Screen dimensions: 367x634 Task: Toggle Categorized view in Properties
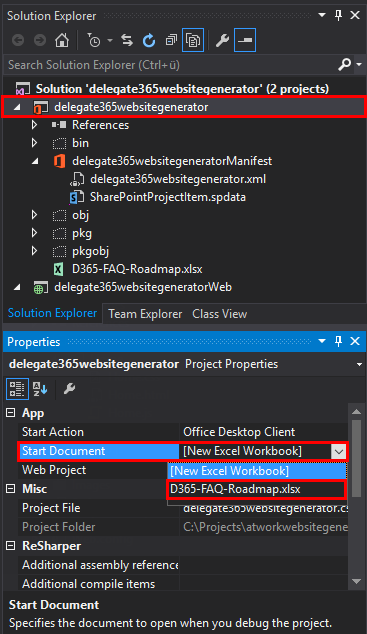click(17, 389)
